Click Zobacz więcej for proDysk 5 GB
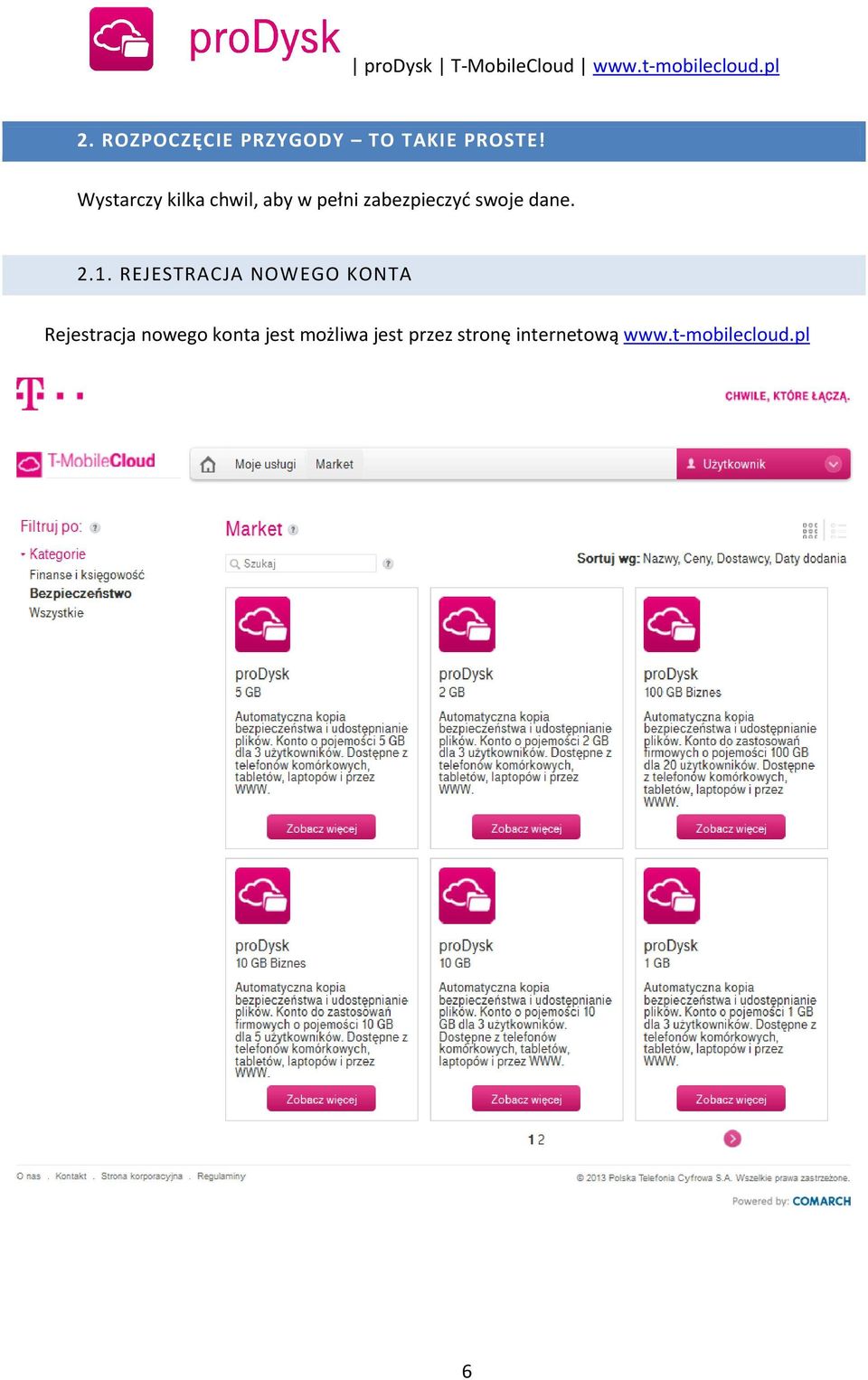This screenshot has height=1380, width=868. point(321,827)
